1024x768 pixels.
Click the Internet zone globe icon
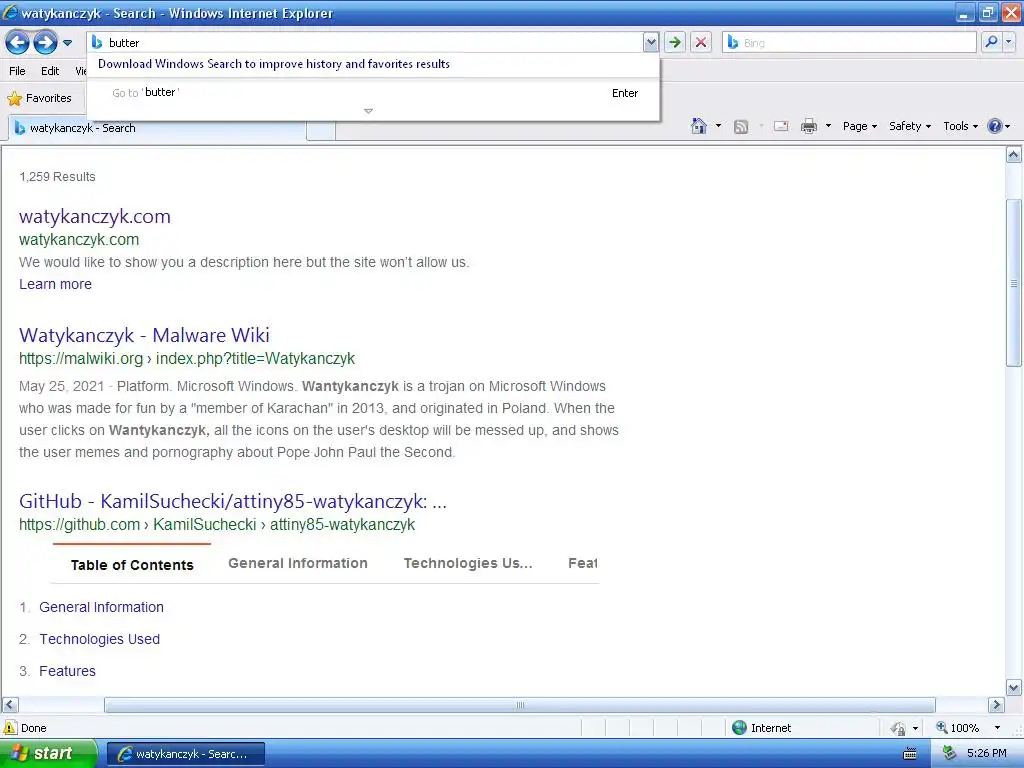[739, 728]
